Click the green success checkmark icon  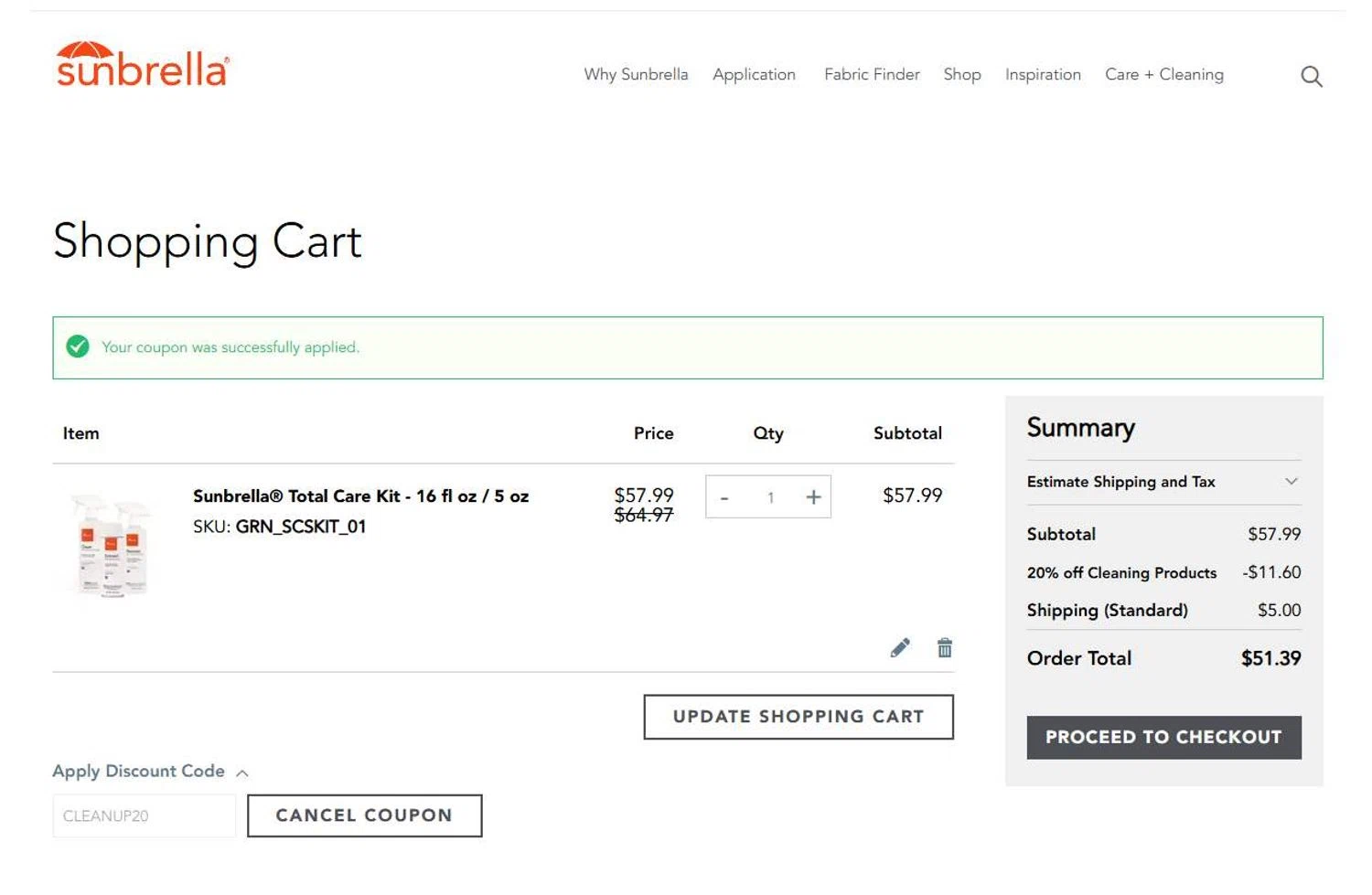click(78, 346)
